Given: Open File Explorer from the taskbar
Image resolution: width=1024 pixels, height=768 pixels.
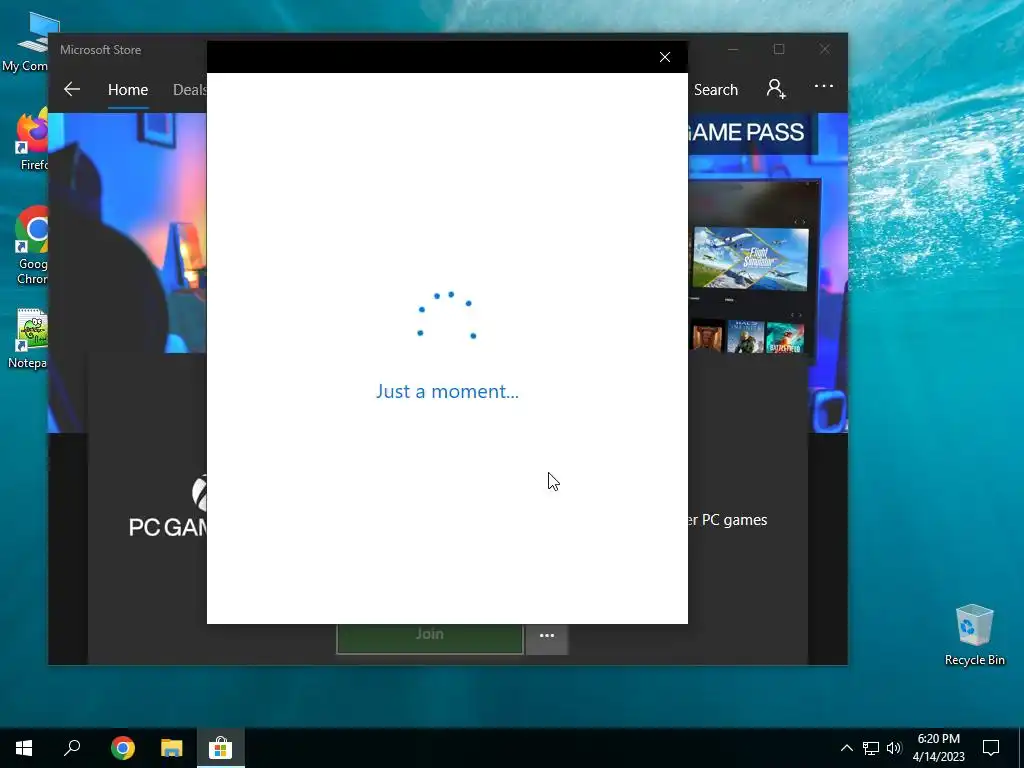Looking at the screenshot, I should (x=172, y=748).
